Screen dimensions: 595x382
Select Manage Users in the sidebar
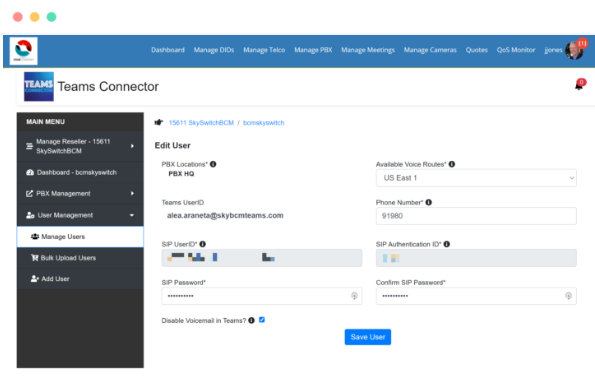coord(80,237)
